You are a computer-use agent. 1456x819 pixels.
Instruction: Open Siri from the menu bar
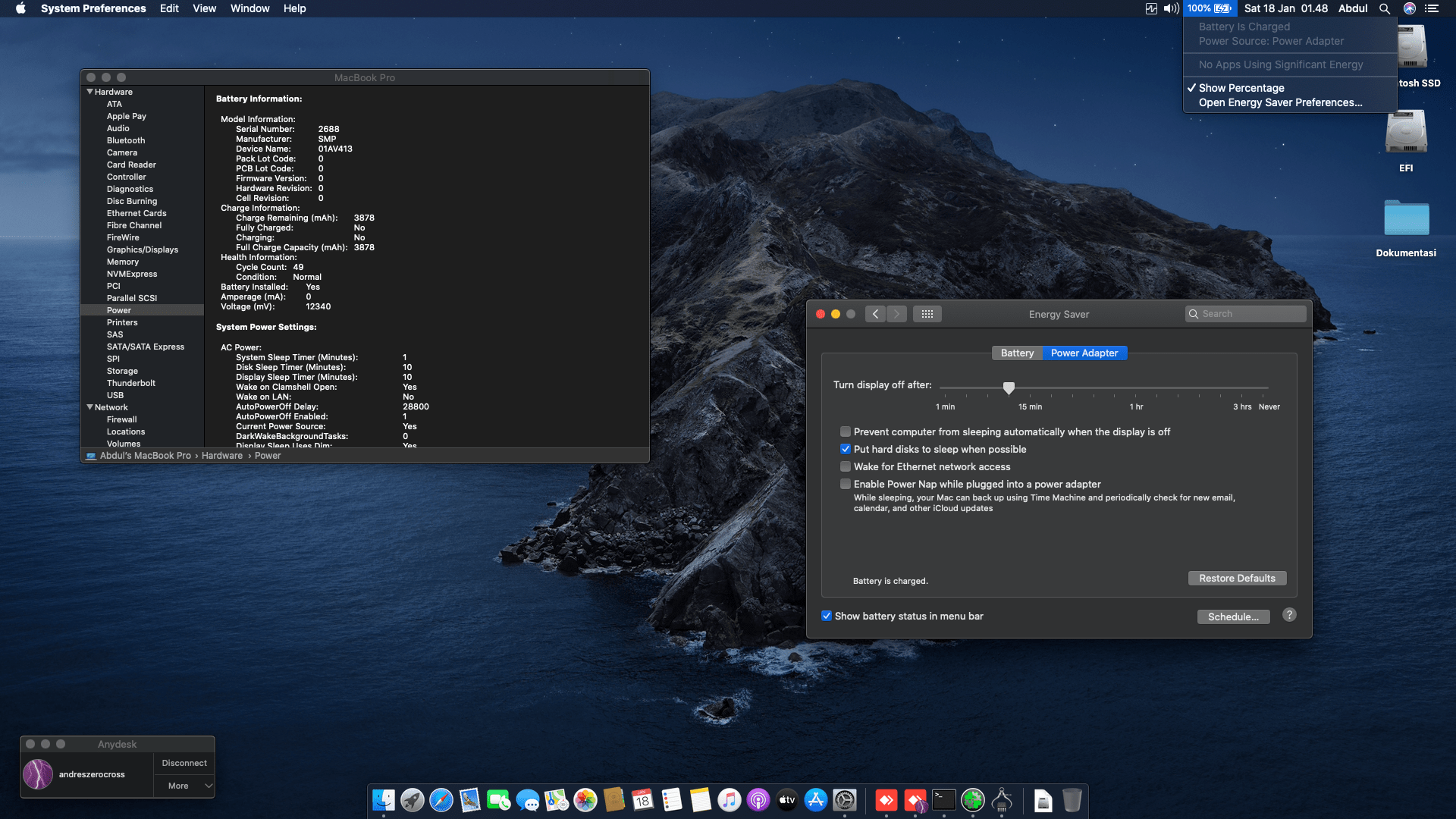[1410, 8]
